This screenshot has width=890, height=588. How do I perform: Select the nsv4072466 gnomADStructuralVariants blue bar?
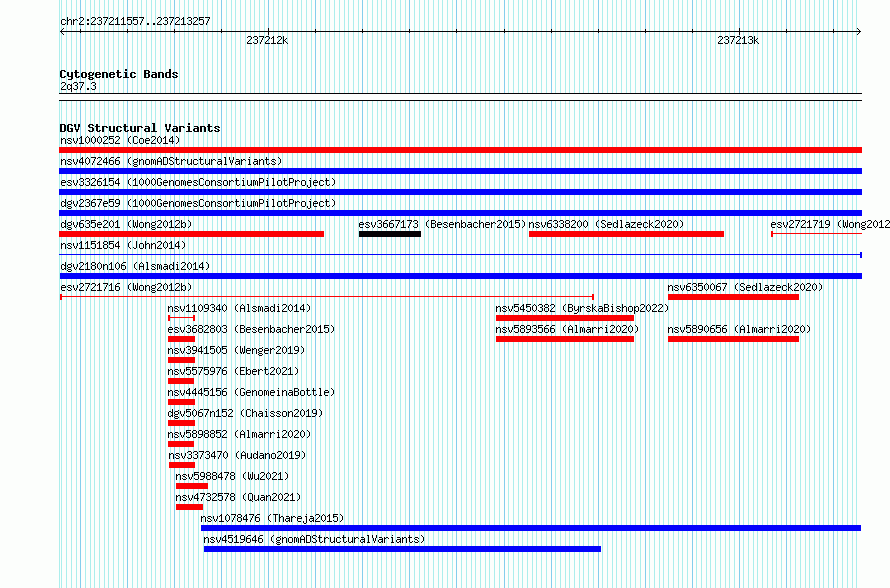pos(460,171)
